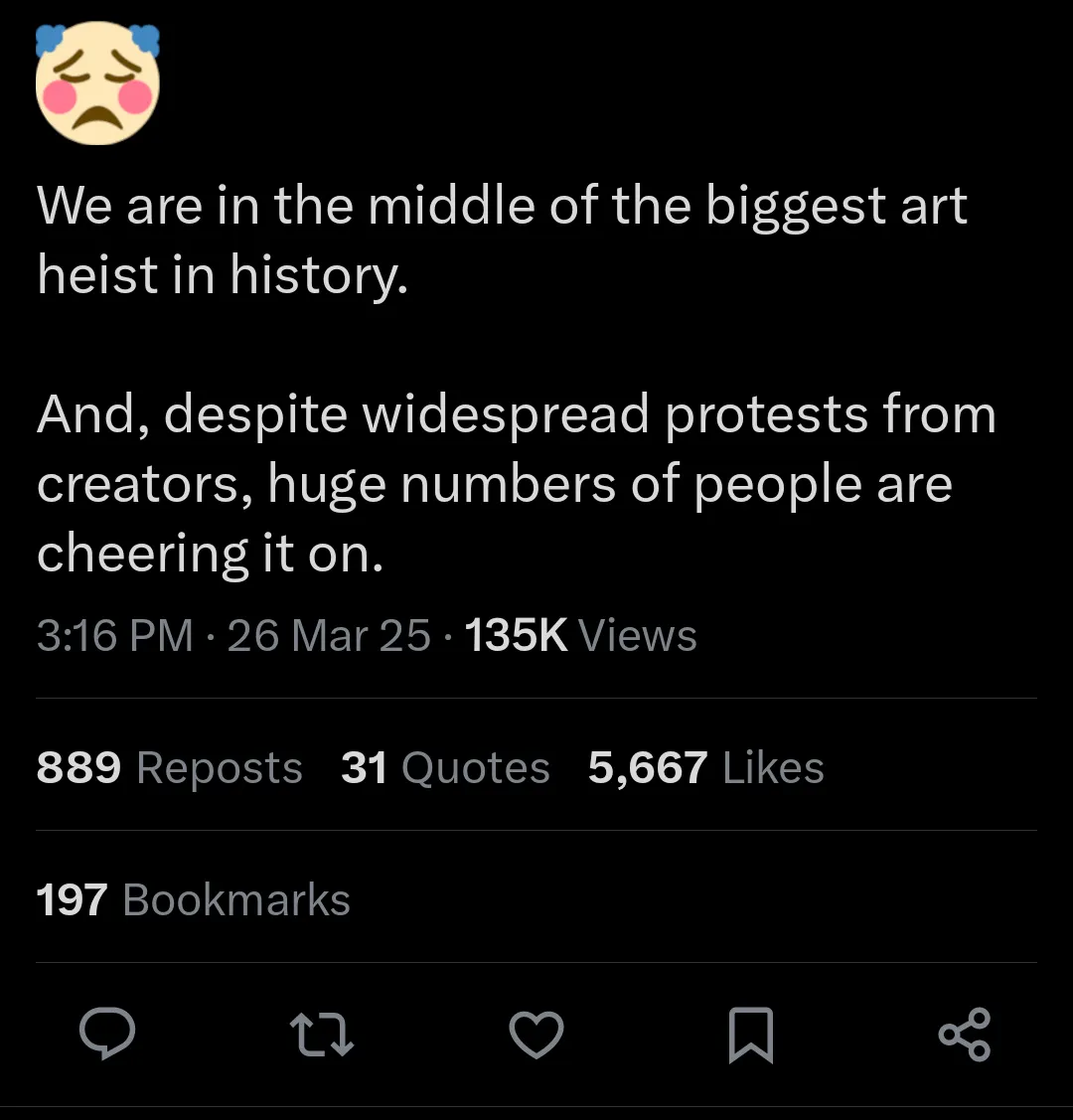Click the word "Views" label

pos(637,636)
